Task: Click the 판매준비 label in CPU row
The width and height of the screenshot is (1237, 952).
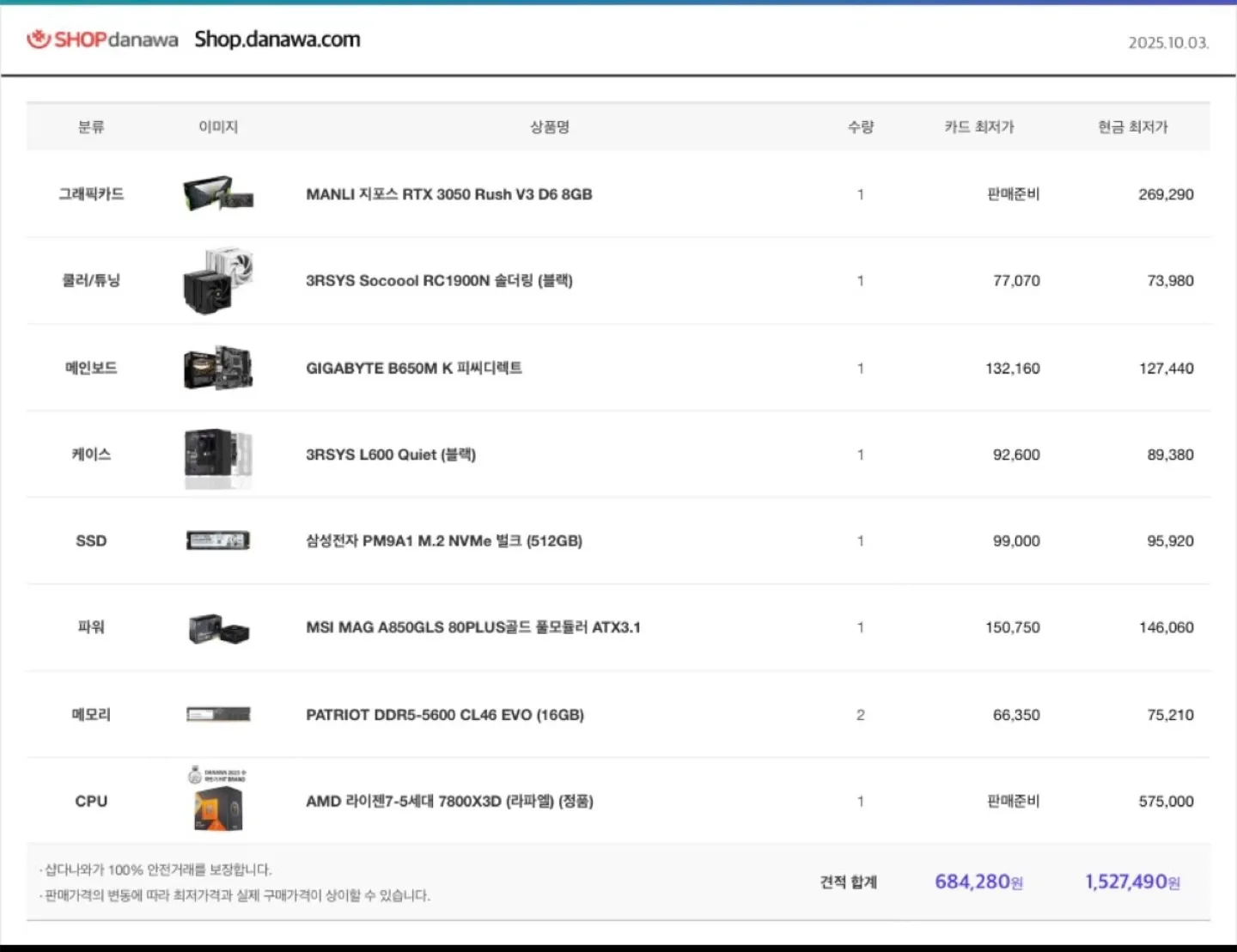Action: click(x=1013, y=801)
